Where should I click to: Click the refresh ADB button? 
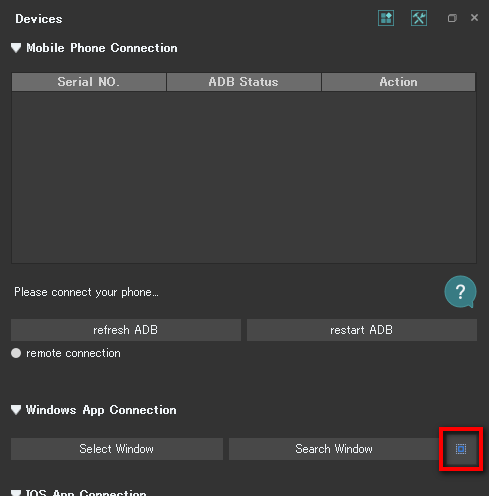coord(126,330)
